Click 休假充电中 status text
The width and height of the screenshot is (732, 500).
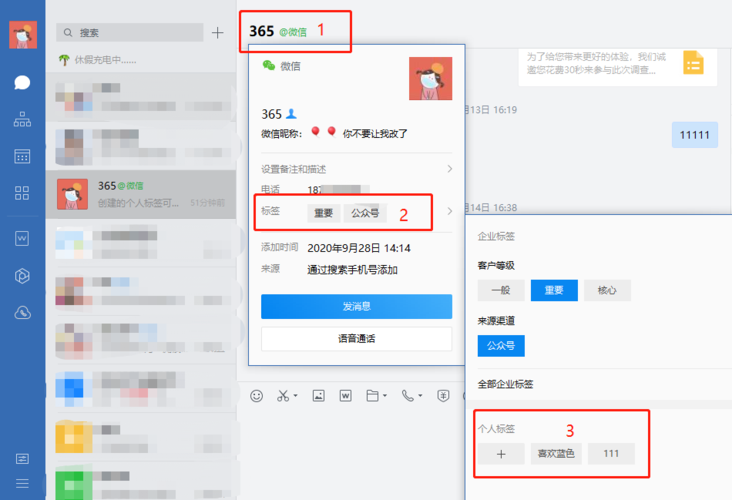tap(106, 60)
